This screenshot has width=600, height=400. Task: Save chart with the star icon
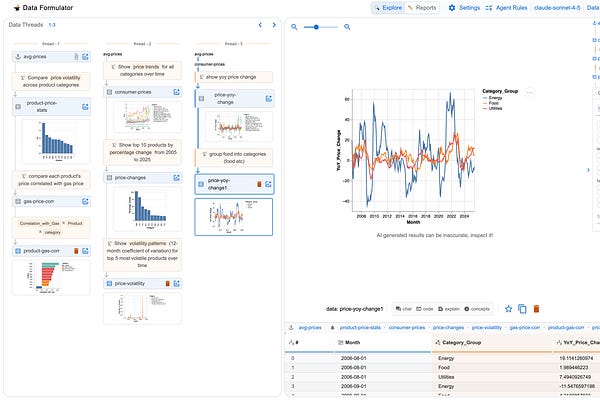click(508, 309)
